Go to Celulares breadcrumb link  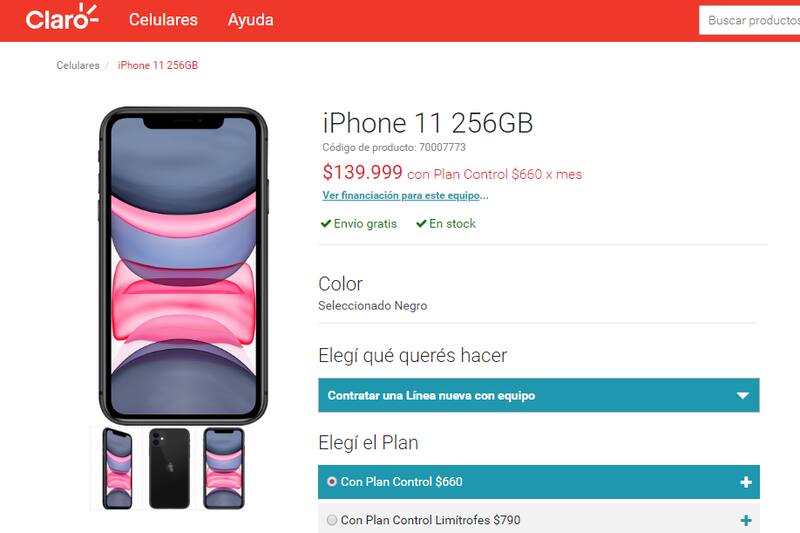coord(78,65)
